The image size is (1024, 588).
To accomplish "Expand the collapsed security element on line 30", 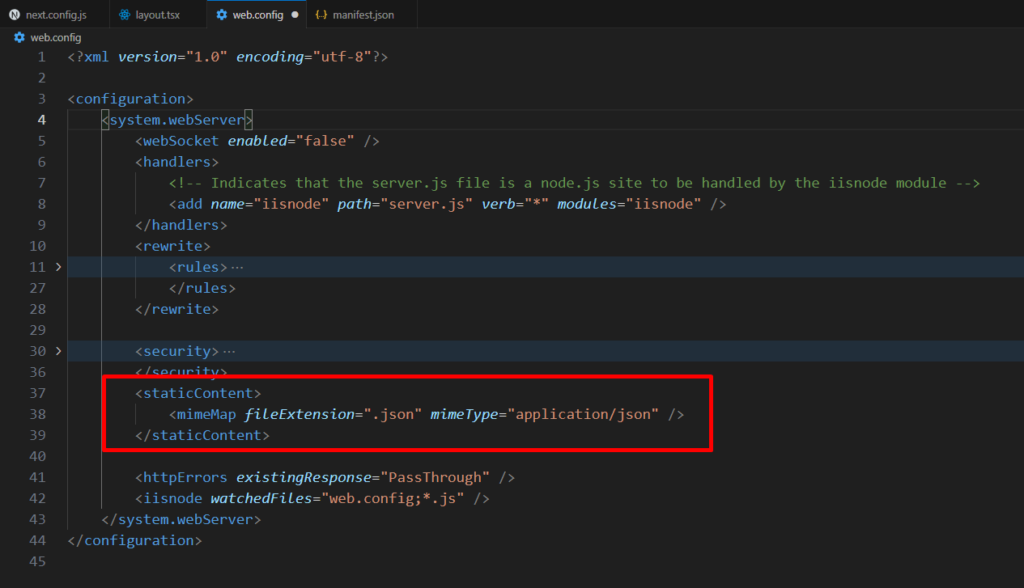I will click(56, 350).
